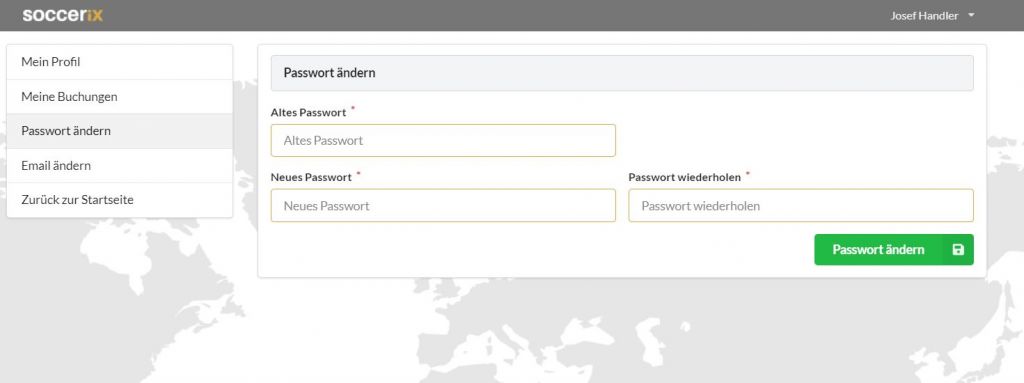The width and height of the screenshot is (1024, 383).
Task: Go to Mein Profil in the sidebar
Action: pos(120,62)
